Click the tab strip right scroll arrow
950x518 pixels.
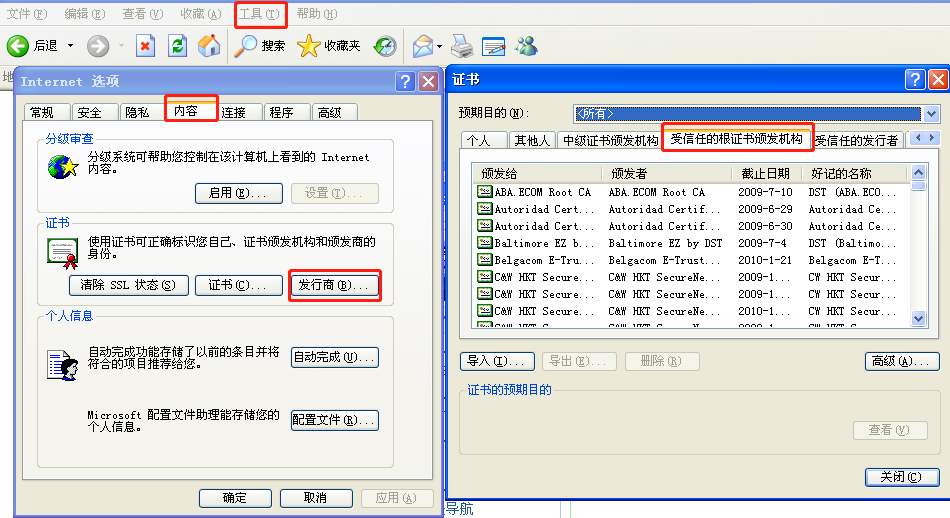pyautogui.click(x=932, y=138)
